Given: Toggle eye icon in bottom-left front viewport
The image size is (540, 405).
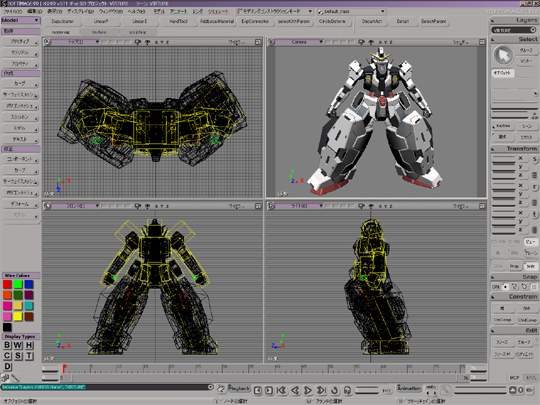Looking at the screenshot, I should [147, 206].
